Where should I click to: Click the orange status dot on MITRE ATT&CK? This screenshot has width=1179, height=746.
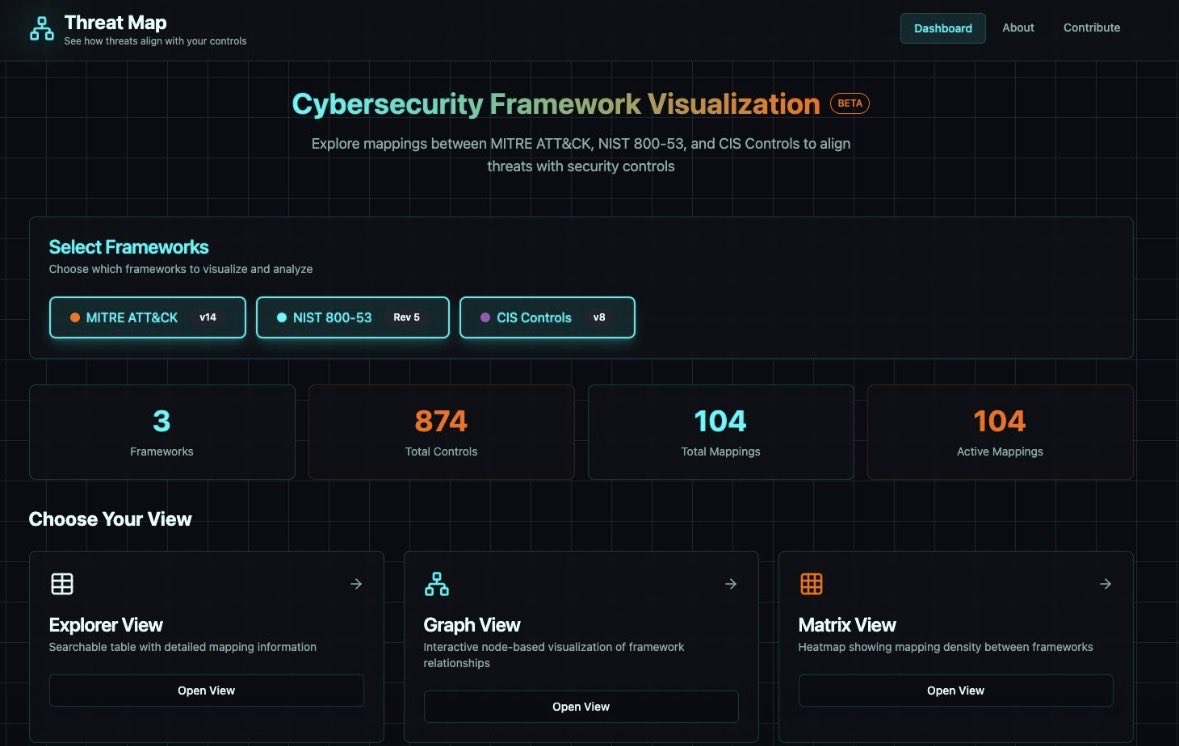pyautogui.click(x=73, y=317)
